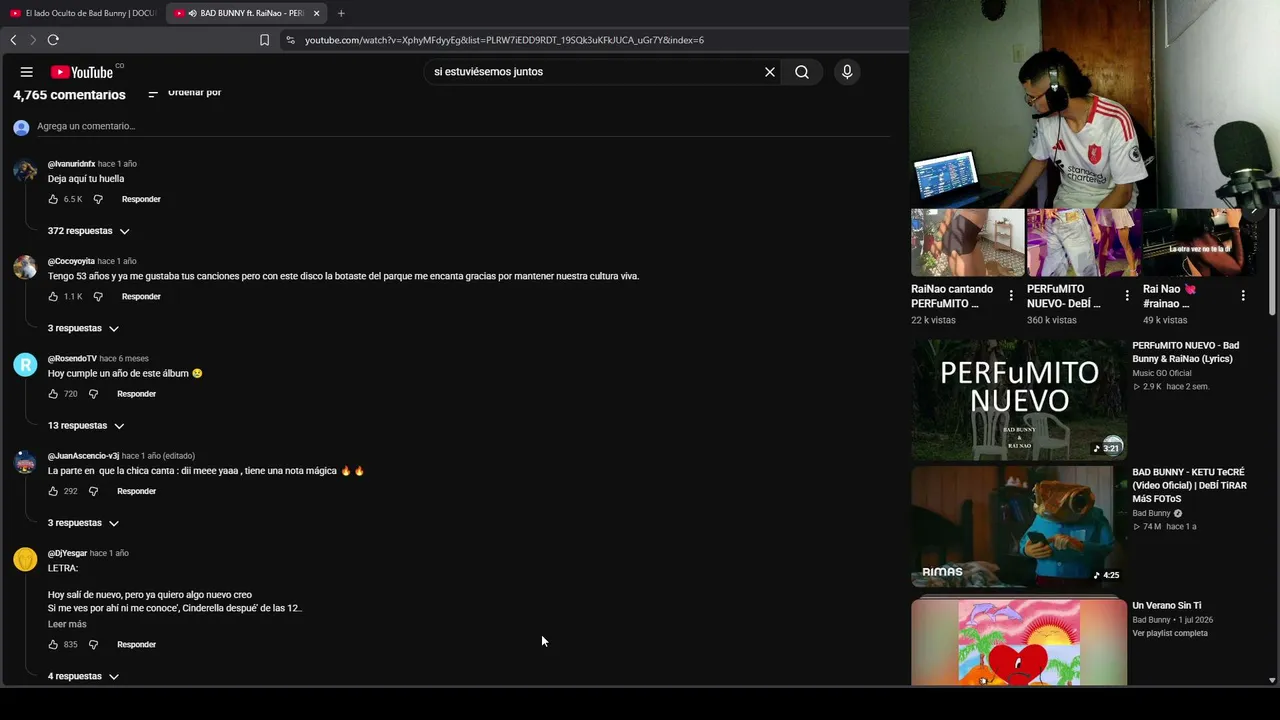Reply to @Ivanuridnfx with Responder
The height and width of the screenshot is (720, 1280).
(141, 199)
